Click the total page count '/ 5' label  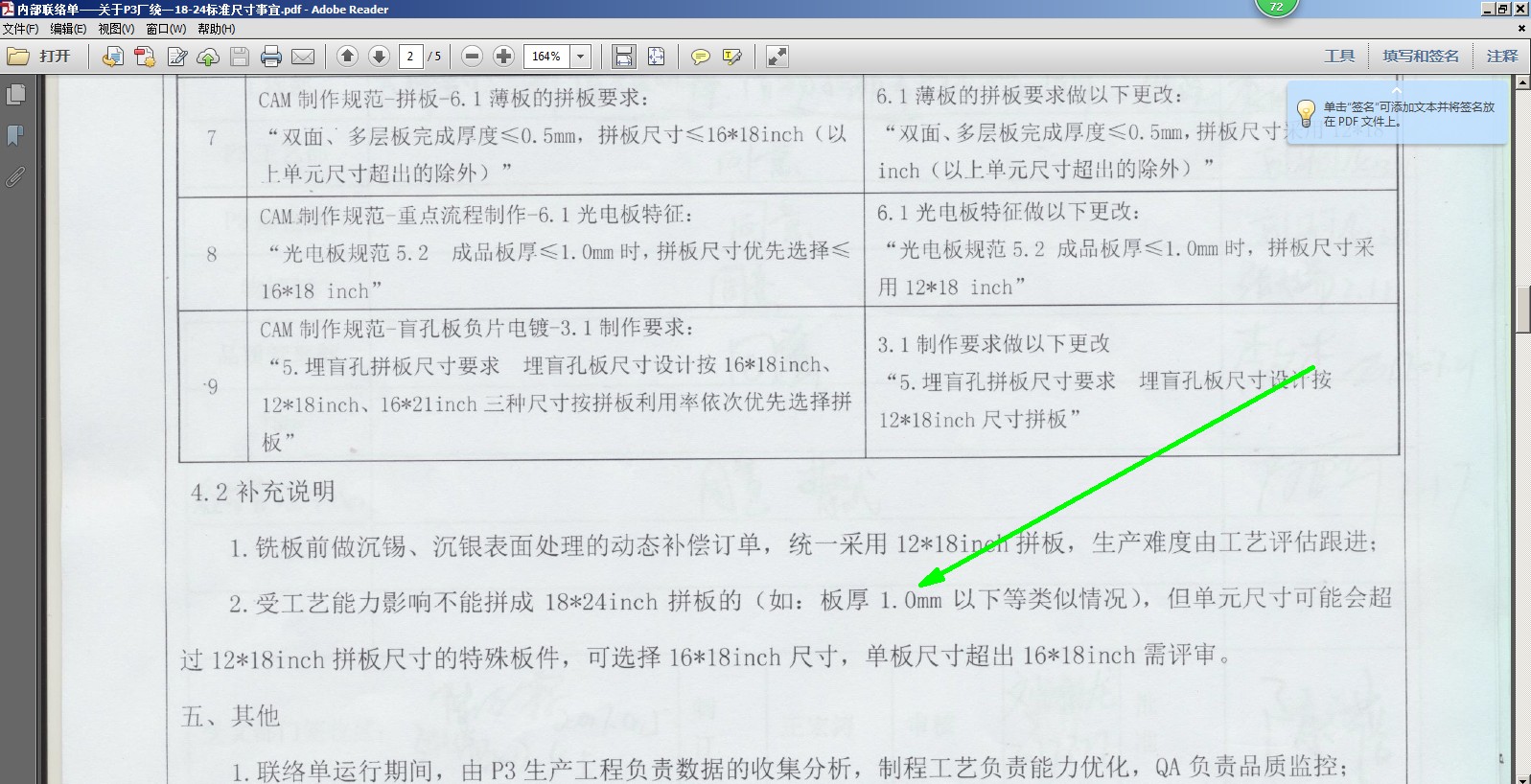point(435,57)
